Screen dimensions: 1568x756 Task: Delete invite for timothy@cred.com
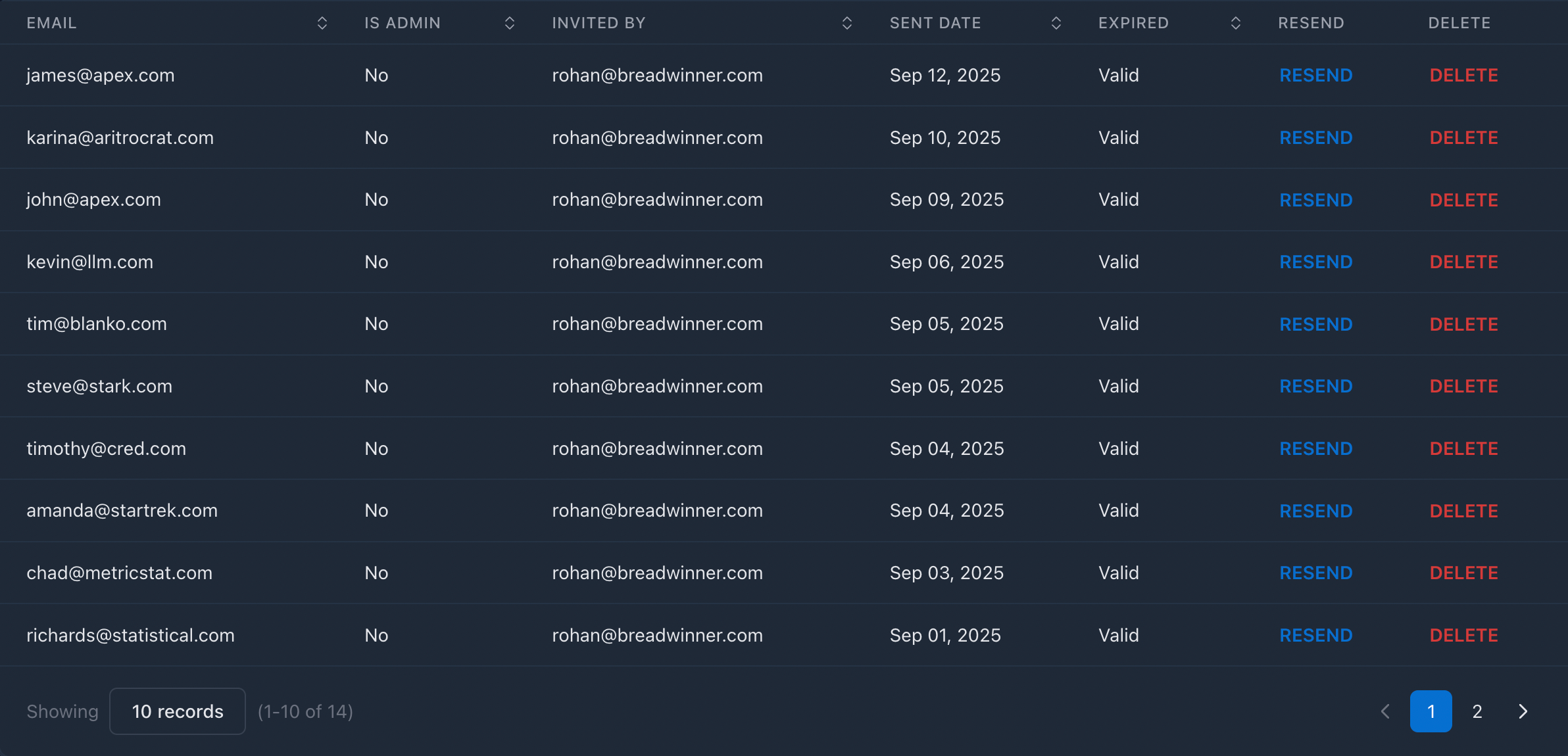1464,449
